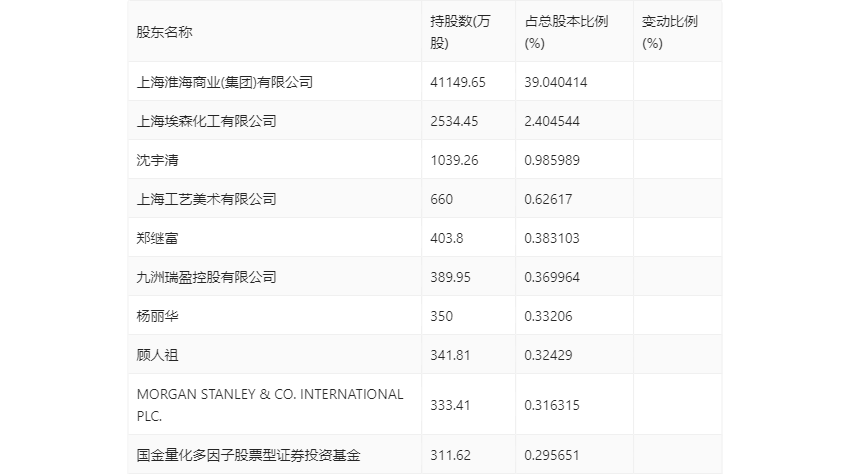The height and width of the screenshot is (474, 850).
Task: Click the value 311.62
Action: click(x=450, y=455)
